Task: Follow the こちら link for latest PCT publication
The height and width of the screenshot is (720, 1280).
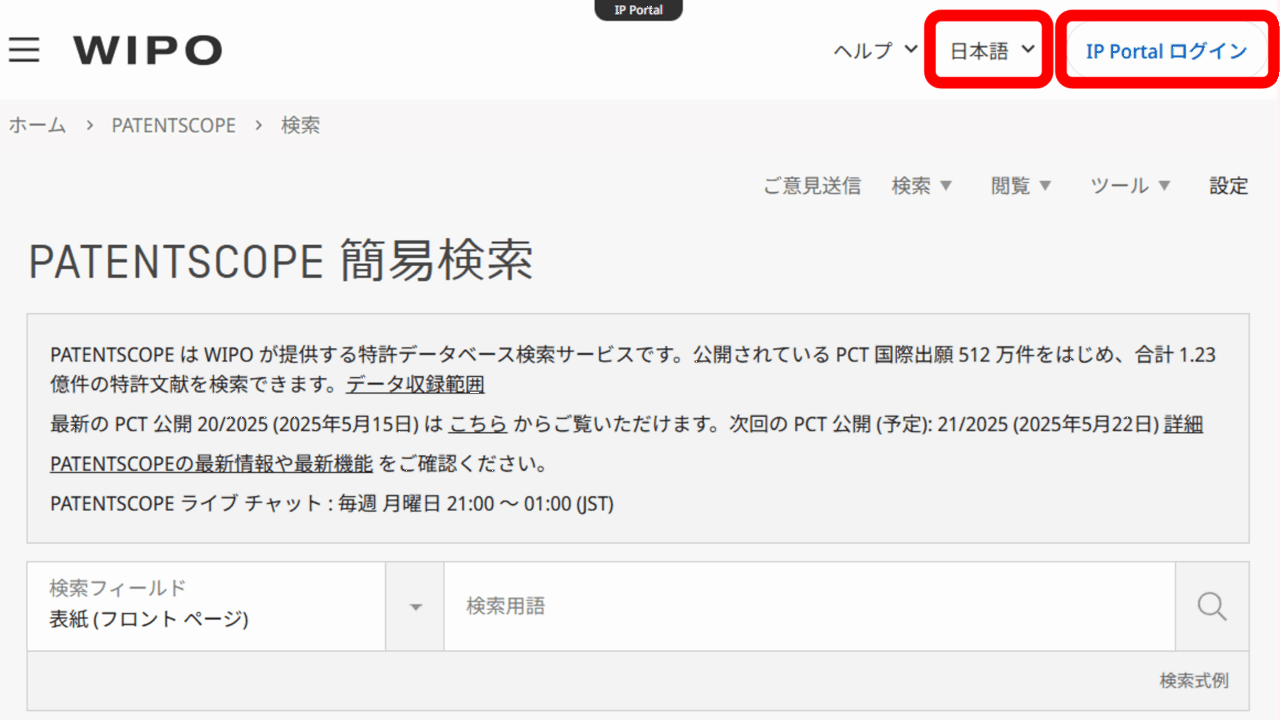Action: 478,425
